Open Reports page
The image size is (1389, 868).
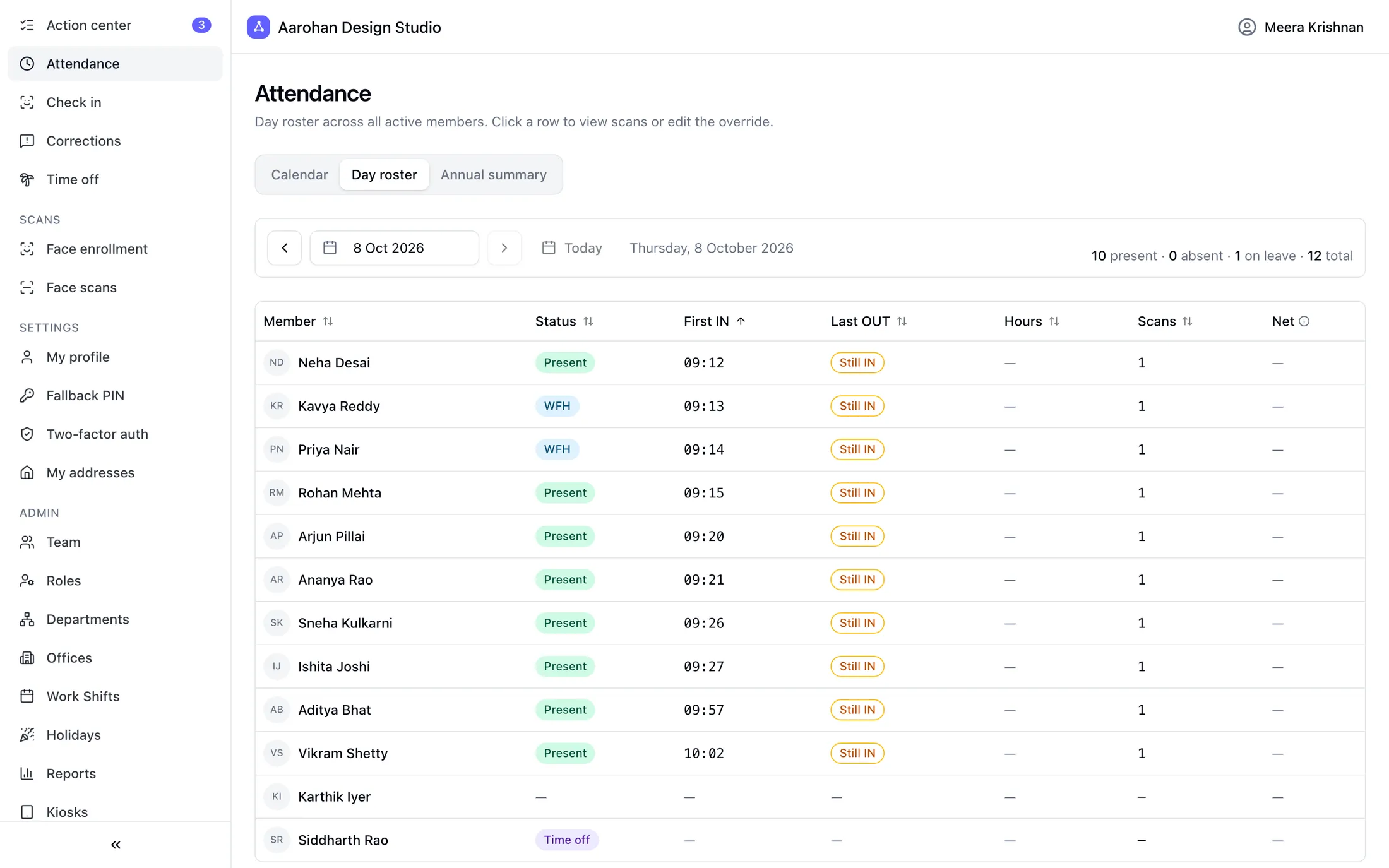pyautogui.click(x=115, y=773)
